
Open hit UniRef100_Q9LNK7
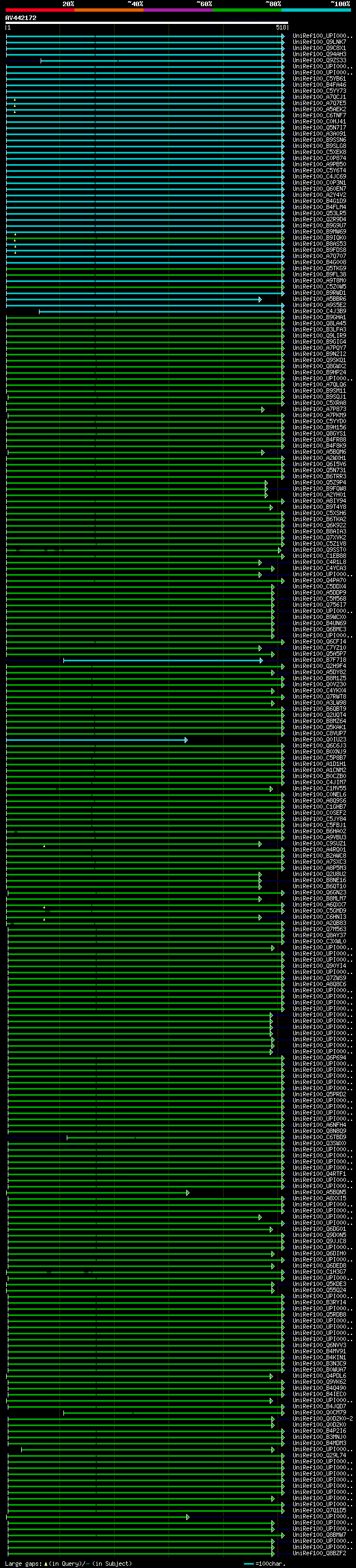pyautogui.click(x=319, y=42)
